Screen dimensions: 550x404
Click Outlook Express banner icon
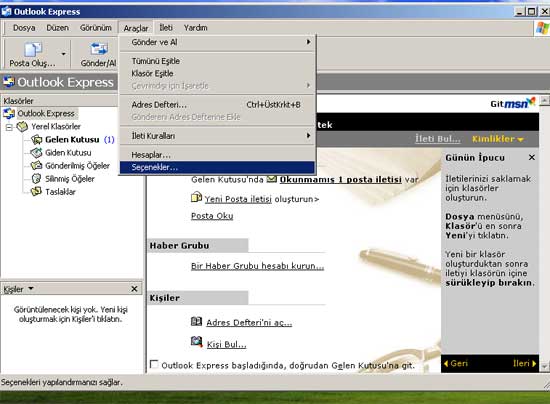pos(9,82)
